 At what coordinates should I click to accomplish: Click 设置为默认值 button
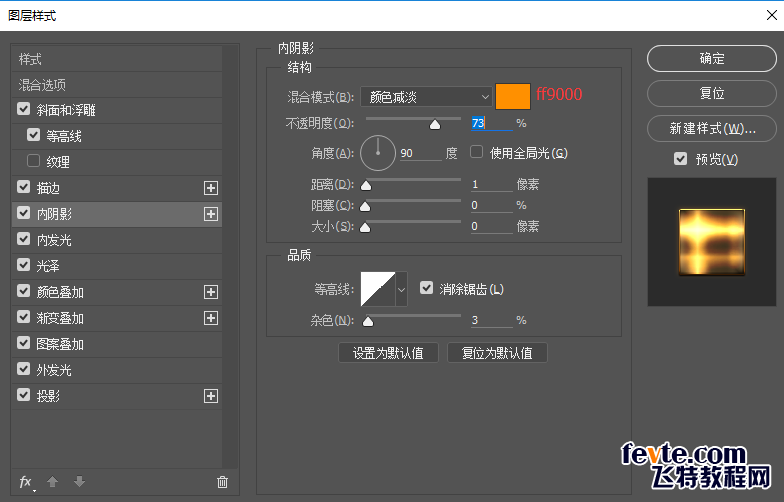pos(388,353)
